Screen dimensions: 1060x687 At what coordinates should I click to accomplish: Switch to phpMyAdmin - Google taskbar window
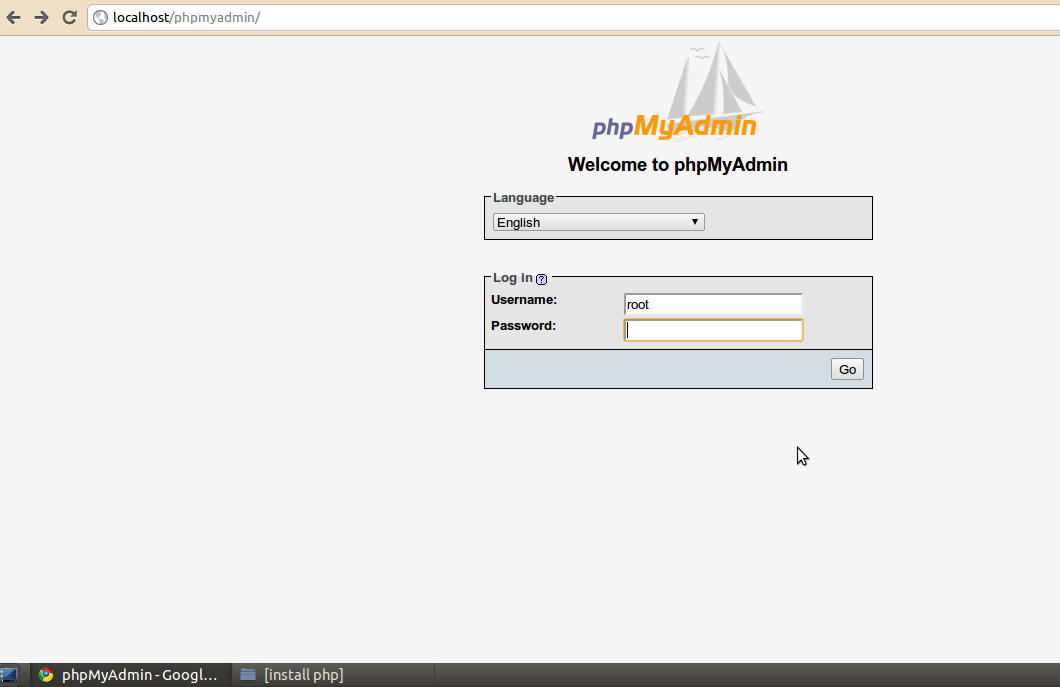(x=131, y=675)
